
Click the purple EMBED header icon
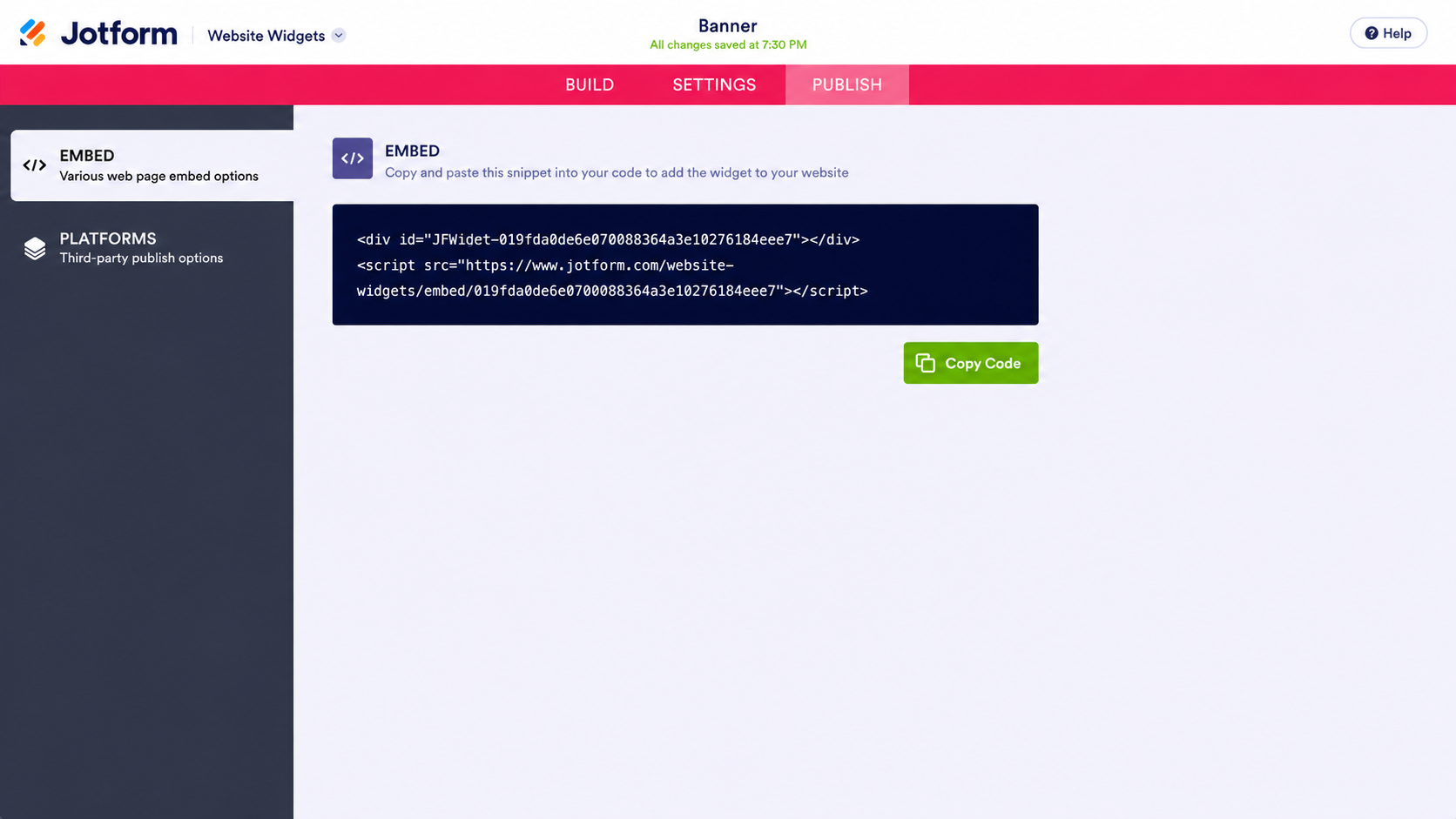[x=353, y=158]
